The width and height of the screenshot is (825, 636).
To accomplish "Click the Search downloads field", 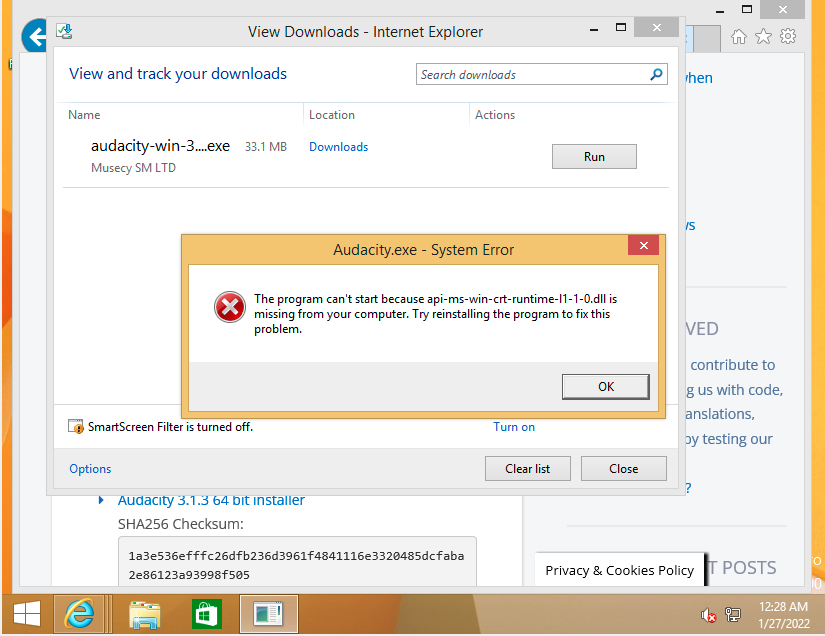I will point(541,75).
